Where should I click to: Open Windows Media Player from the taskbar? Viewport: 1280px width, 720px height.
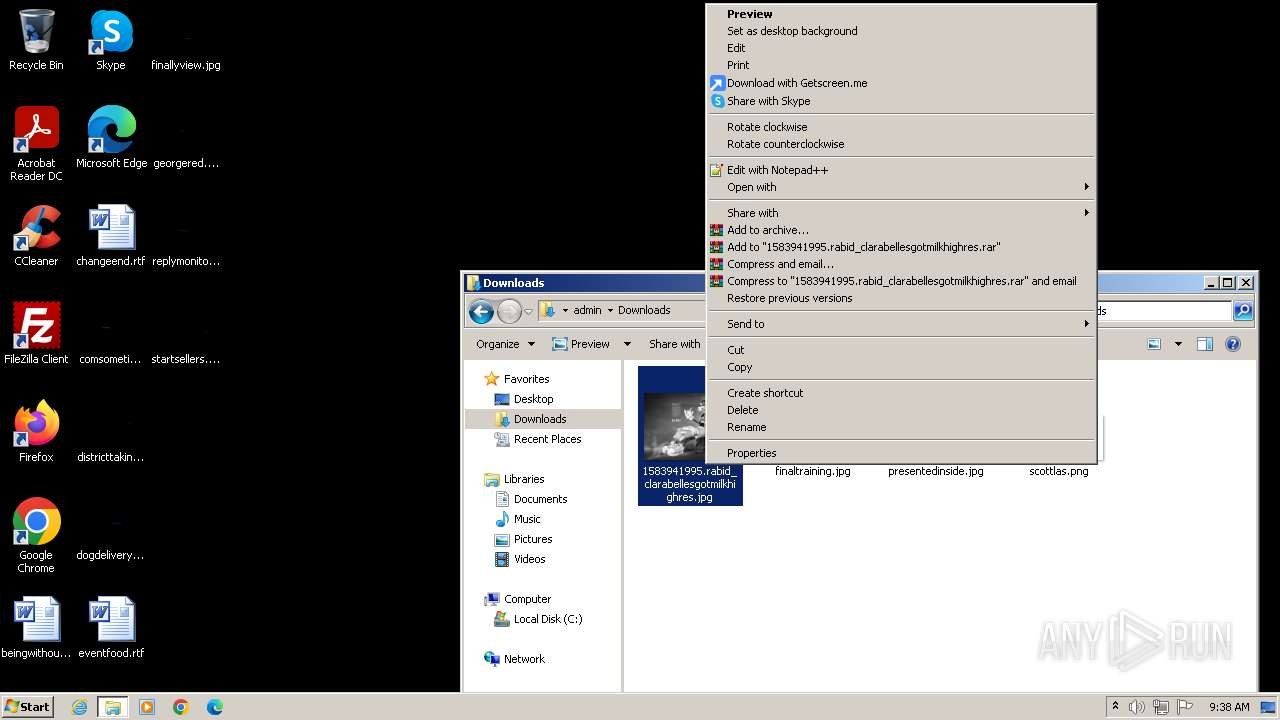point(147,707)
